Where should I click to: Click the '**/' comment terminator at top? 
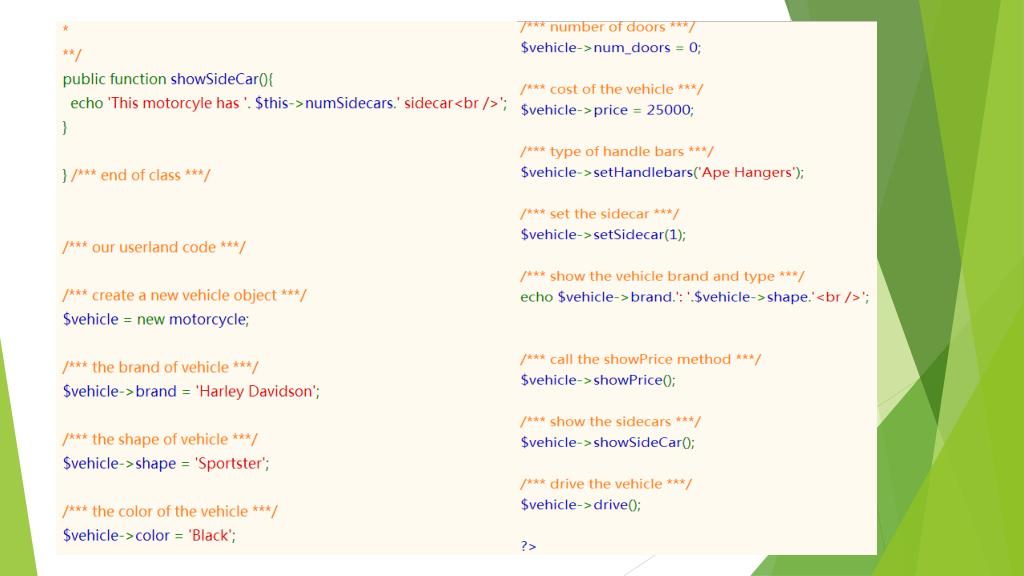point(72,55)
